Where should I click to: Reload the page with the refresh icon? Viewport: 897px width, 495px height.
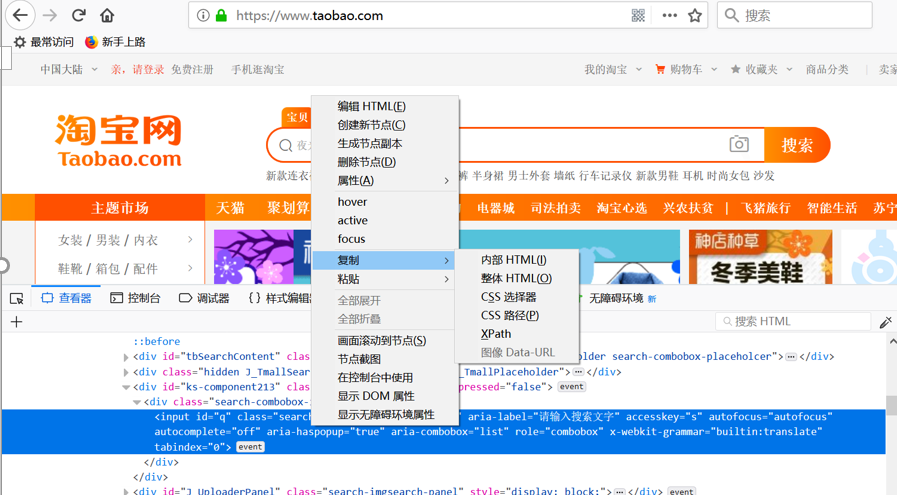79,15
